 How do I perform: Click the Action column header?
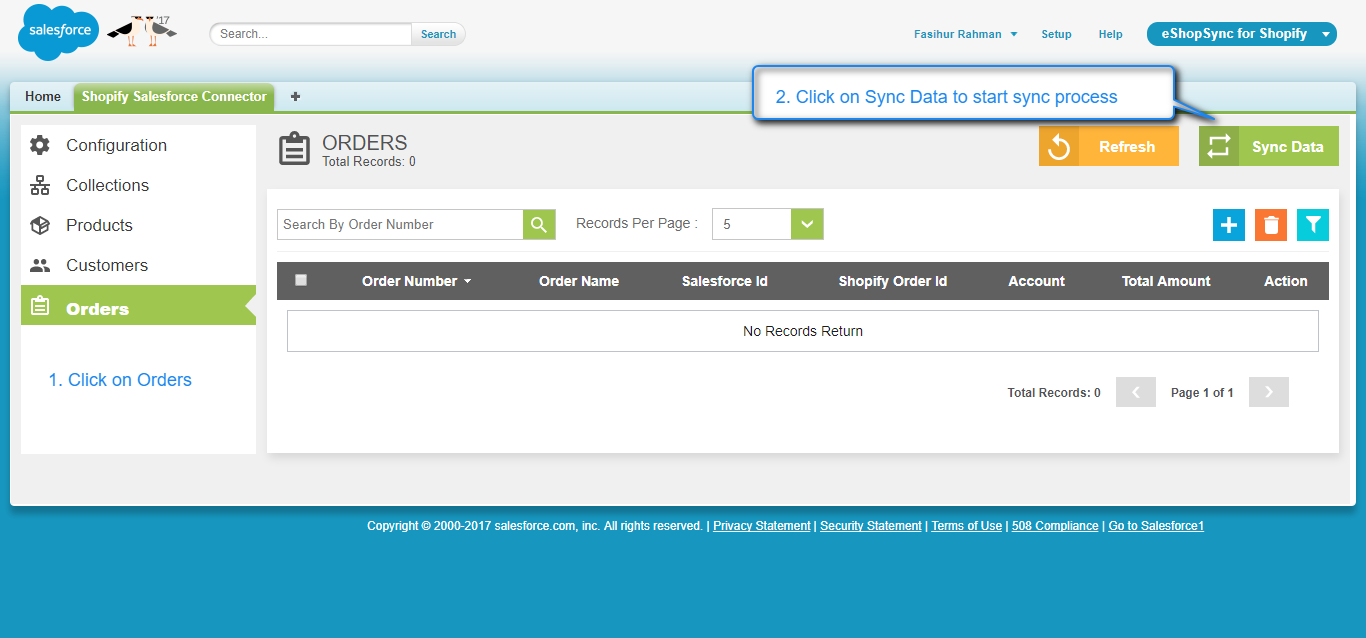(1286, 281)
